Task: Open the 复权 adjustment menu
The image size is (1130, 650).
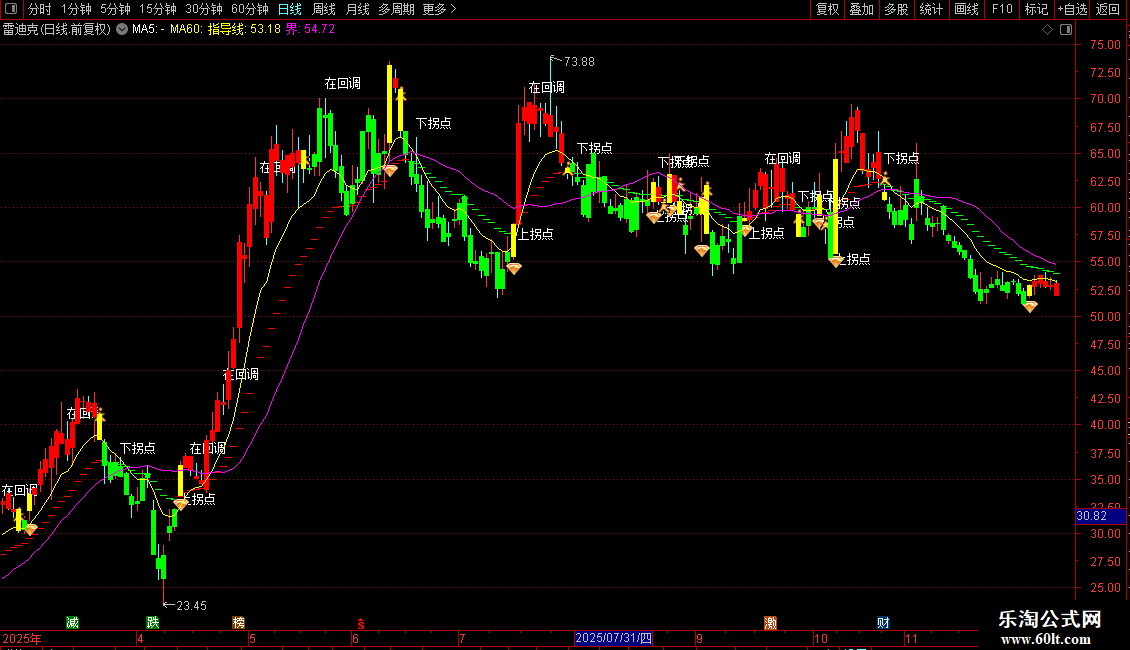Action: tap(827, 9)
